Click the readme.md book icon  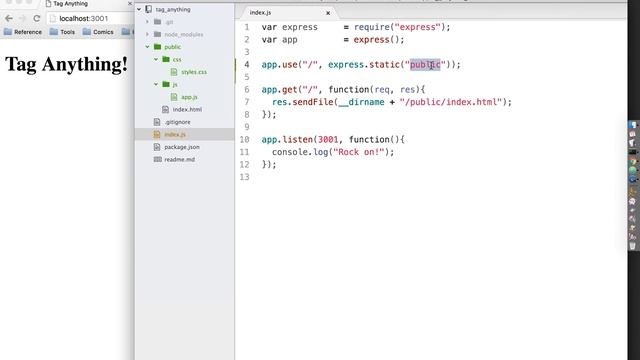click(x=158, y=159)
